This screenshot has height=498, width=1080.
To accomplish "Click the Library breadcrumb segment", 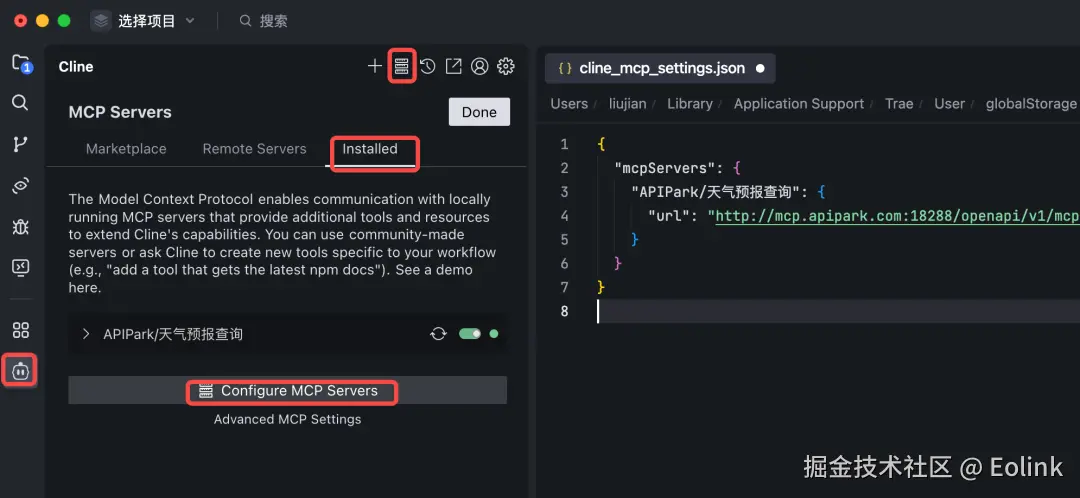I will pyautogui.click(x=689, y=104).
